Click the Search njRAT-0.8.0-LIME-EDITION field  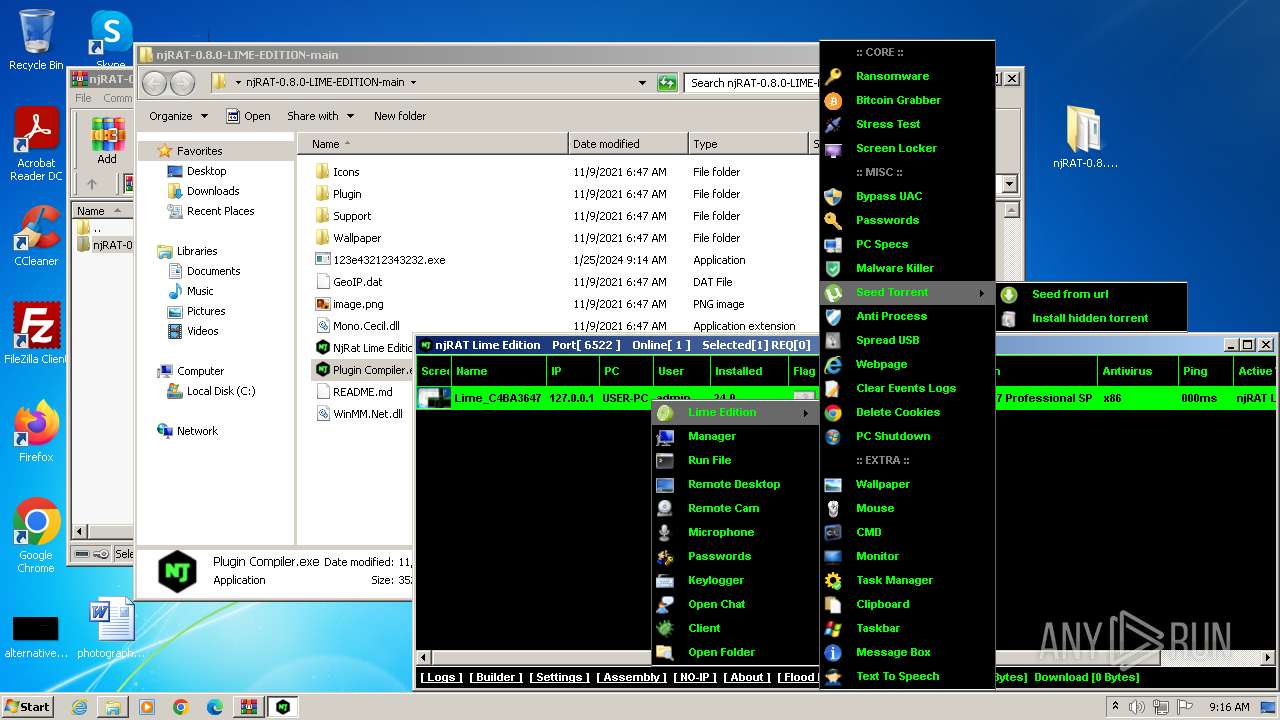pyautogui.click(x=752, y=83)
